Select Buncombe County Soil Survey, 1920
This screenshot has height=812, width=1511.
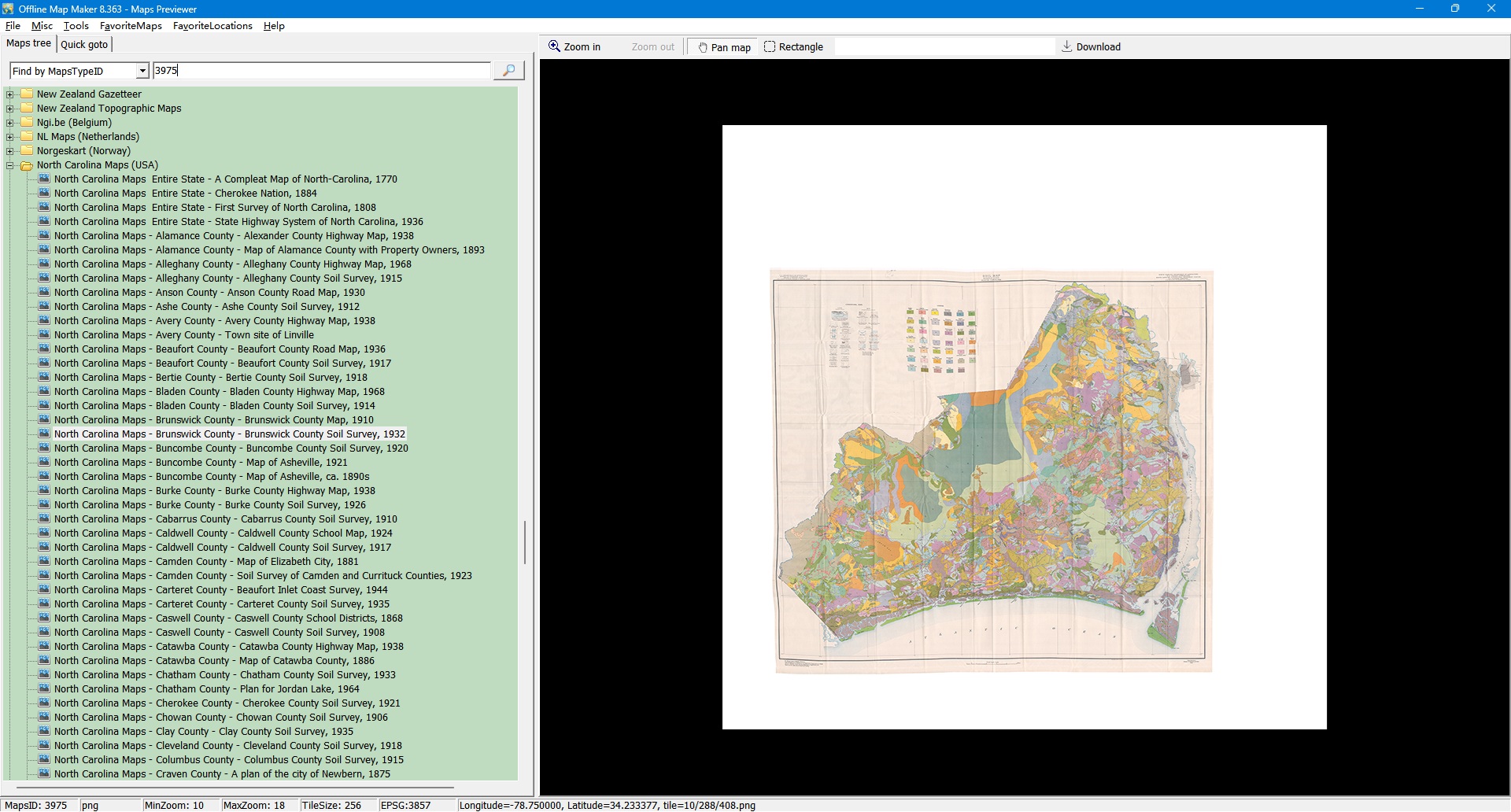tap(231, 448)
